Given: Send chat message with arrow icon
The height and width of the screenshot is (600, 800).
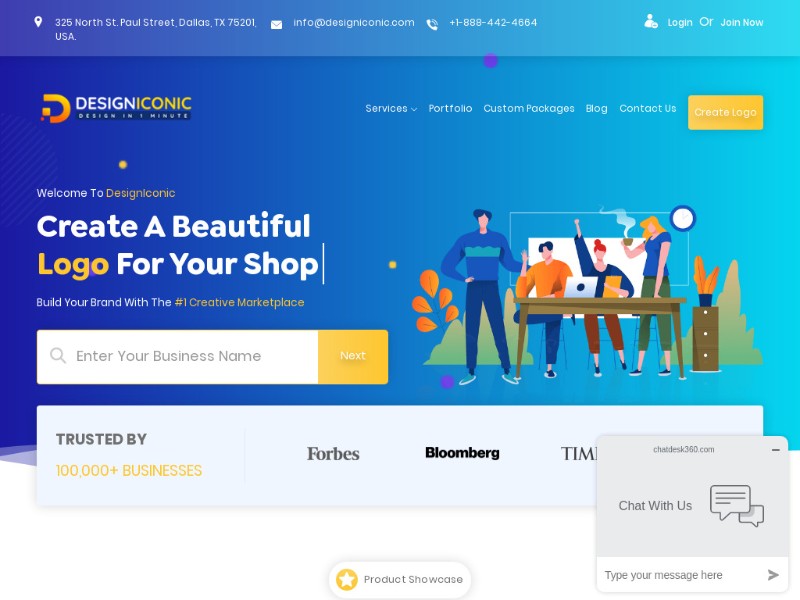Looking at the screenshot, I should pos(773,575).
